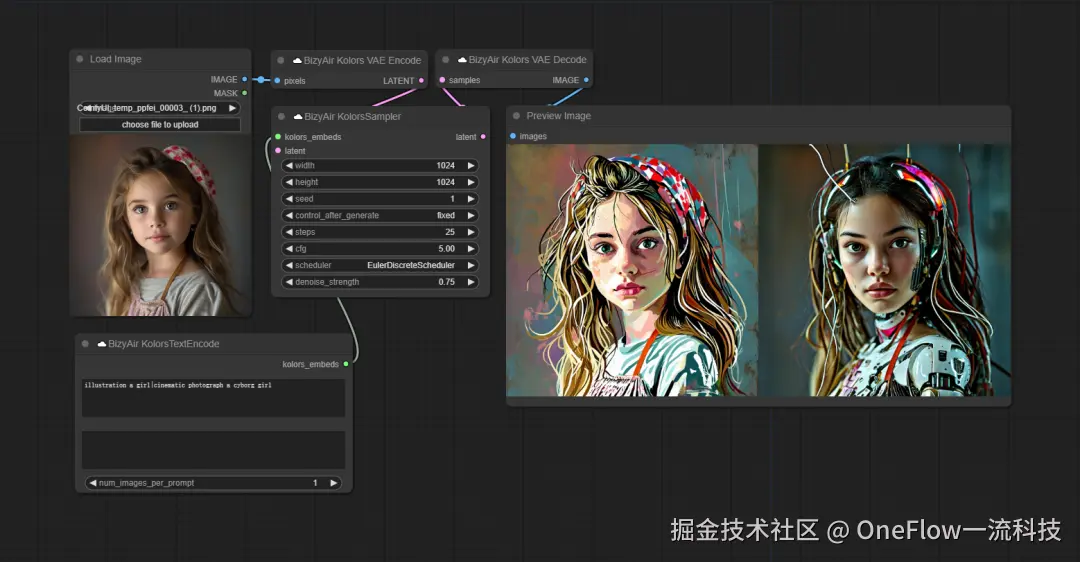The width and height of the screenshot is (1080, 562).
Task: Click the BizyAir Kolors VAE Decode title text
Action: (528, 60)
